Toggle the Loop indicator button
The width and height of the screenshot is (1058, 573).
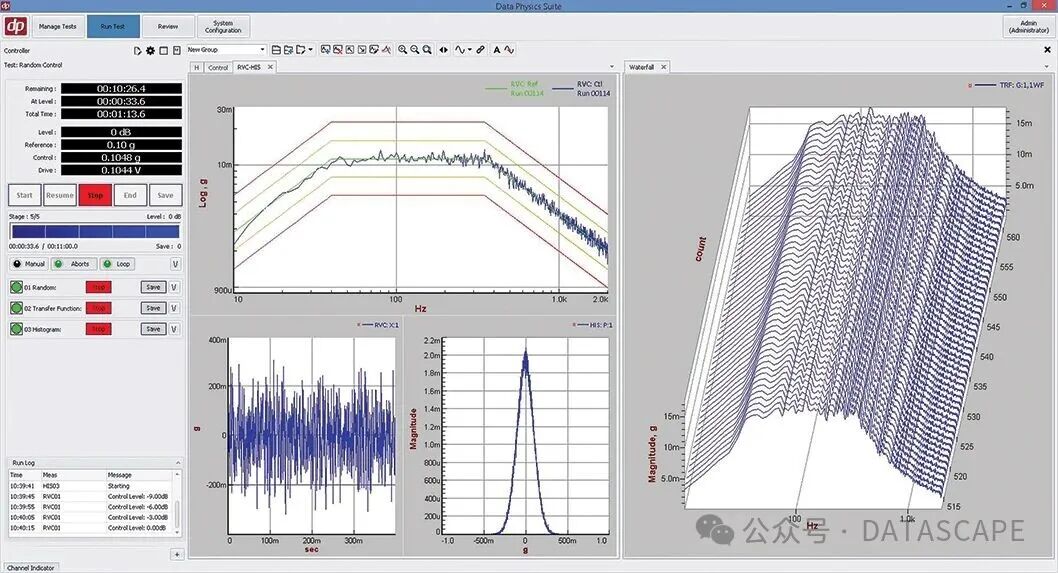[117, 264]
